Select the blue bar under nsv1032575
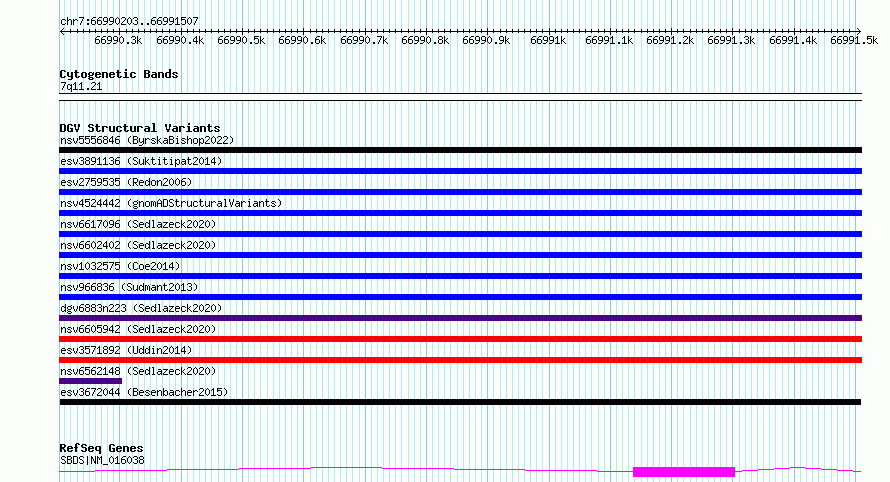Image resolution: width=890 pixels, height=482 pixels. 460,276
